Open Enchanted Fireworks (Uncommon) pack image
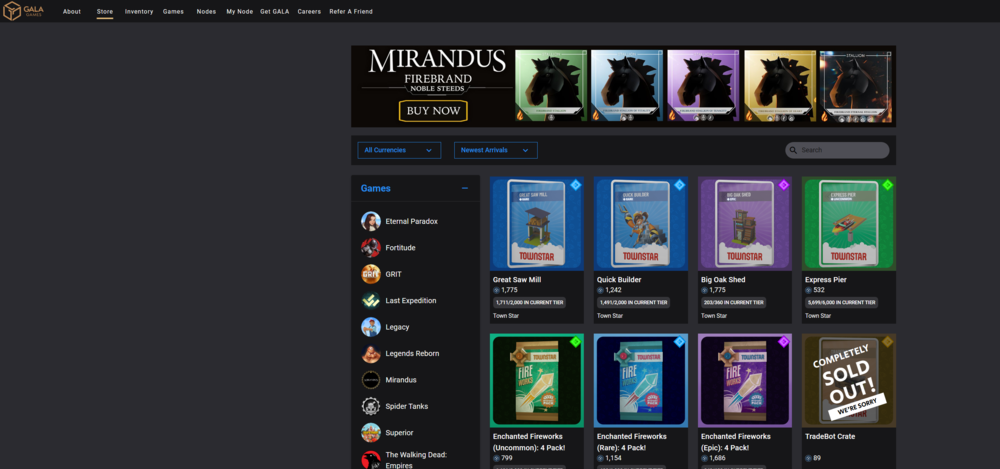 [536, 380]
